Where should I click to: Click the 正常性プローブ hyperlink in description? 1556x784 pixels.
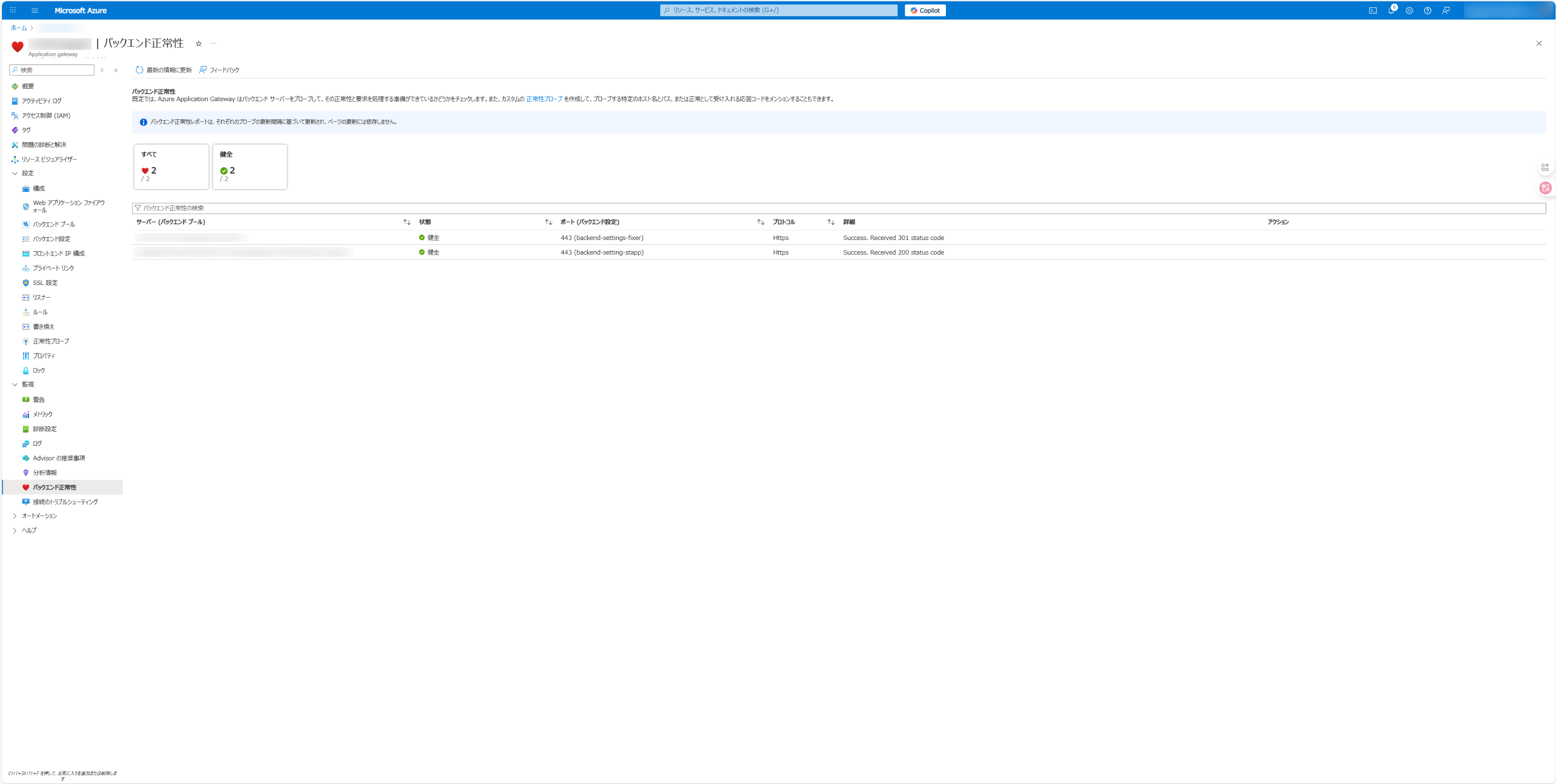[x=544, y=99]
